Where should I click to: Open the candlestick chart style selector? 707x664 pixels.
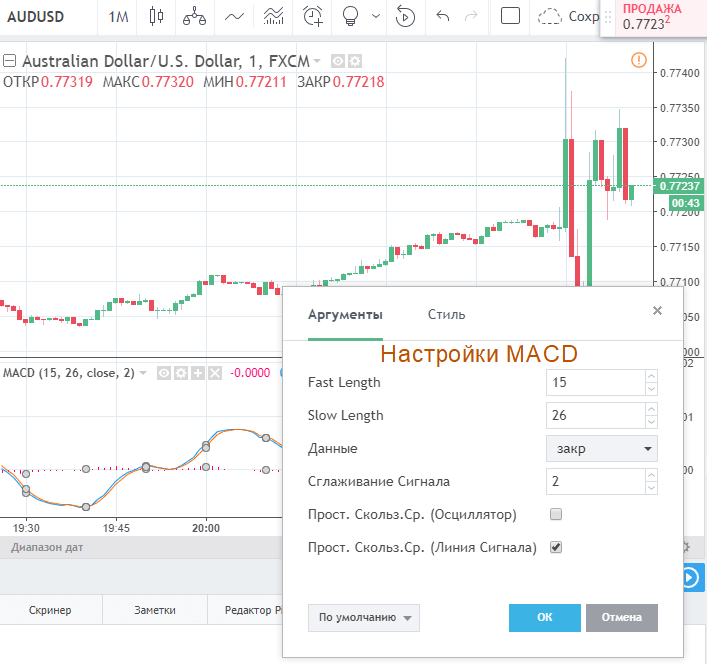point(155,16)
